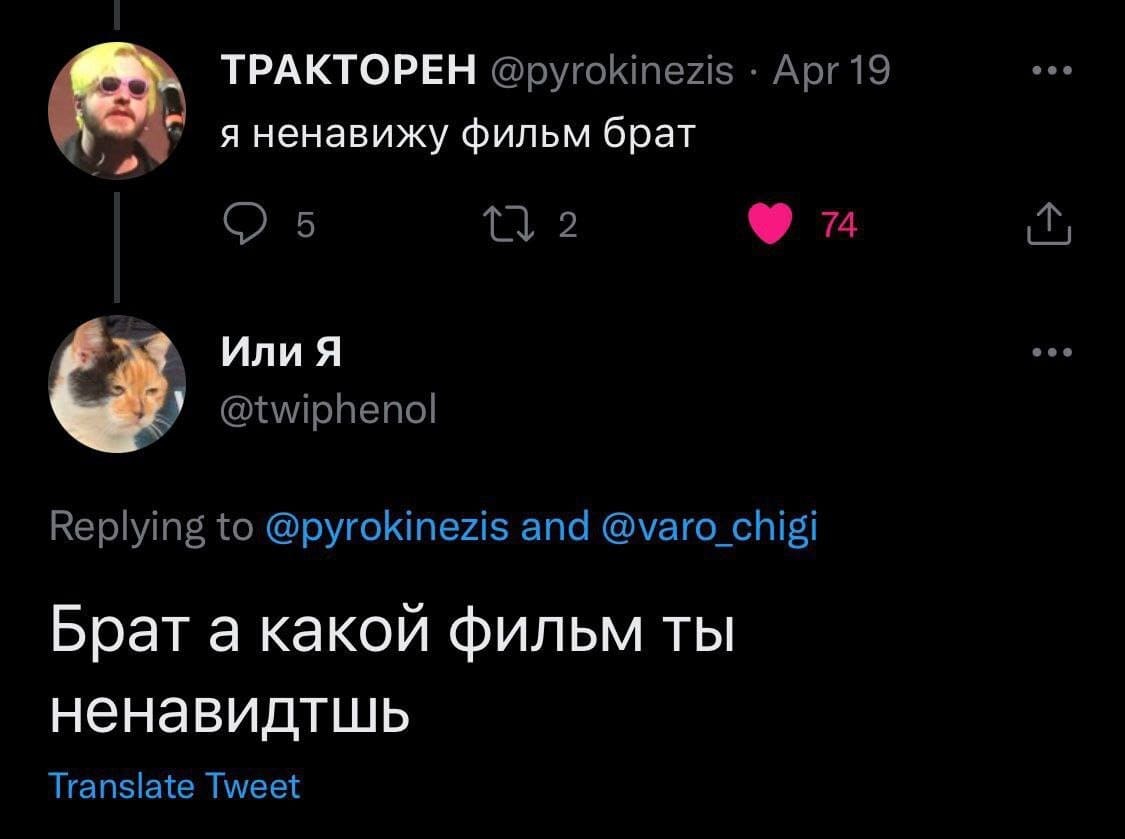Open the ТРАКТОРЕН profile picture

pyautogui.click(x=117, y=108)
